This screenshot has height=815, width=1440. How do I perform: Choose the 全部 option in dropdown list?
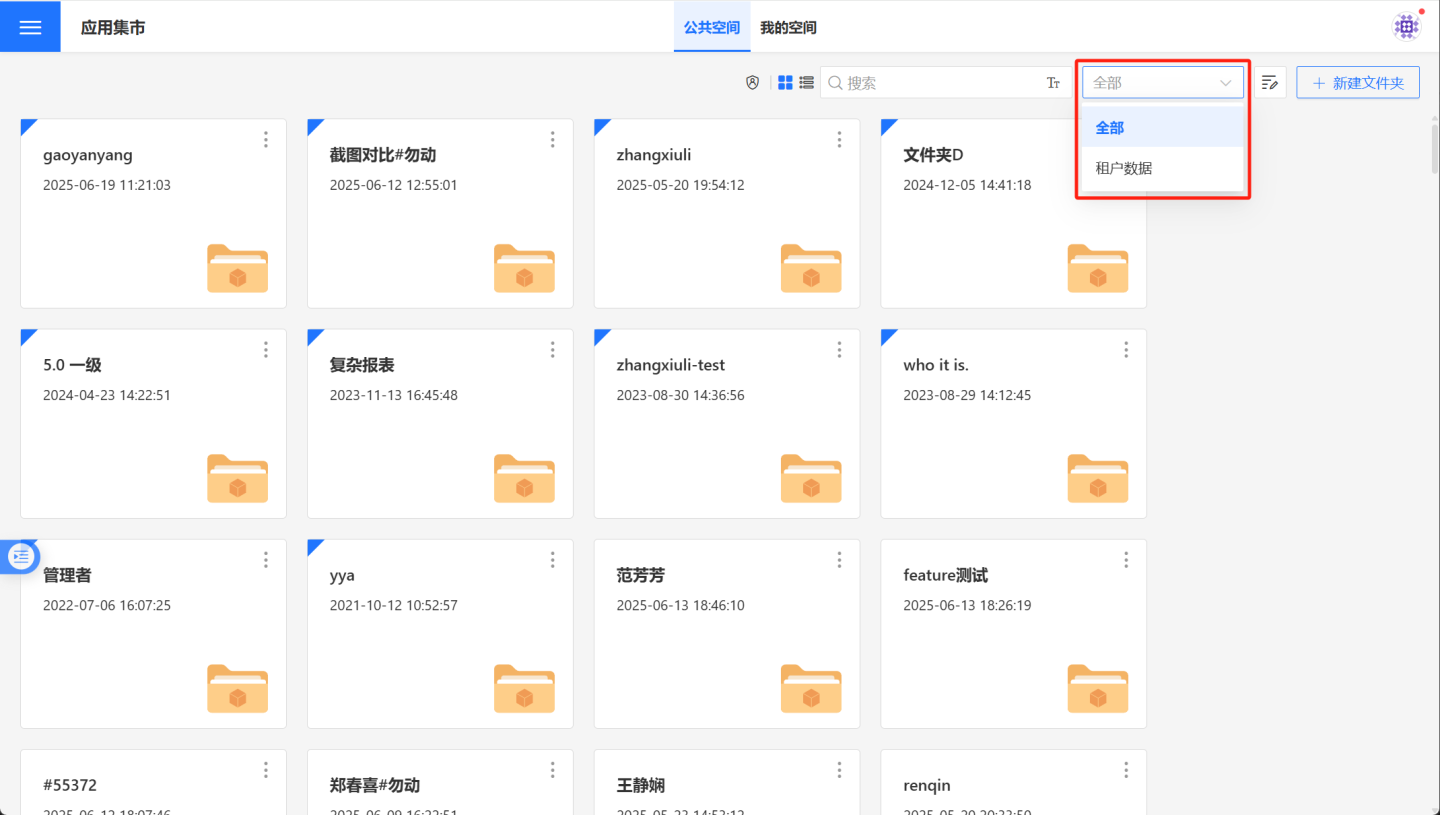(1110, 128)
